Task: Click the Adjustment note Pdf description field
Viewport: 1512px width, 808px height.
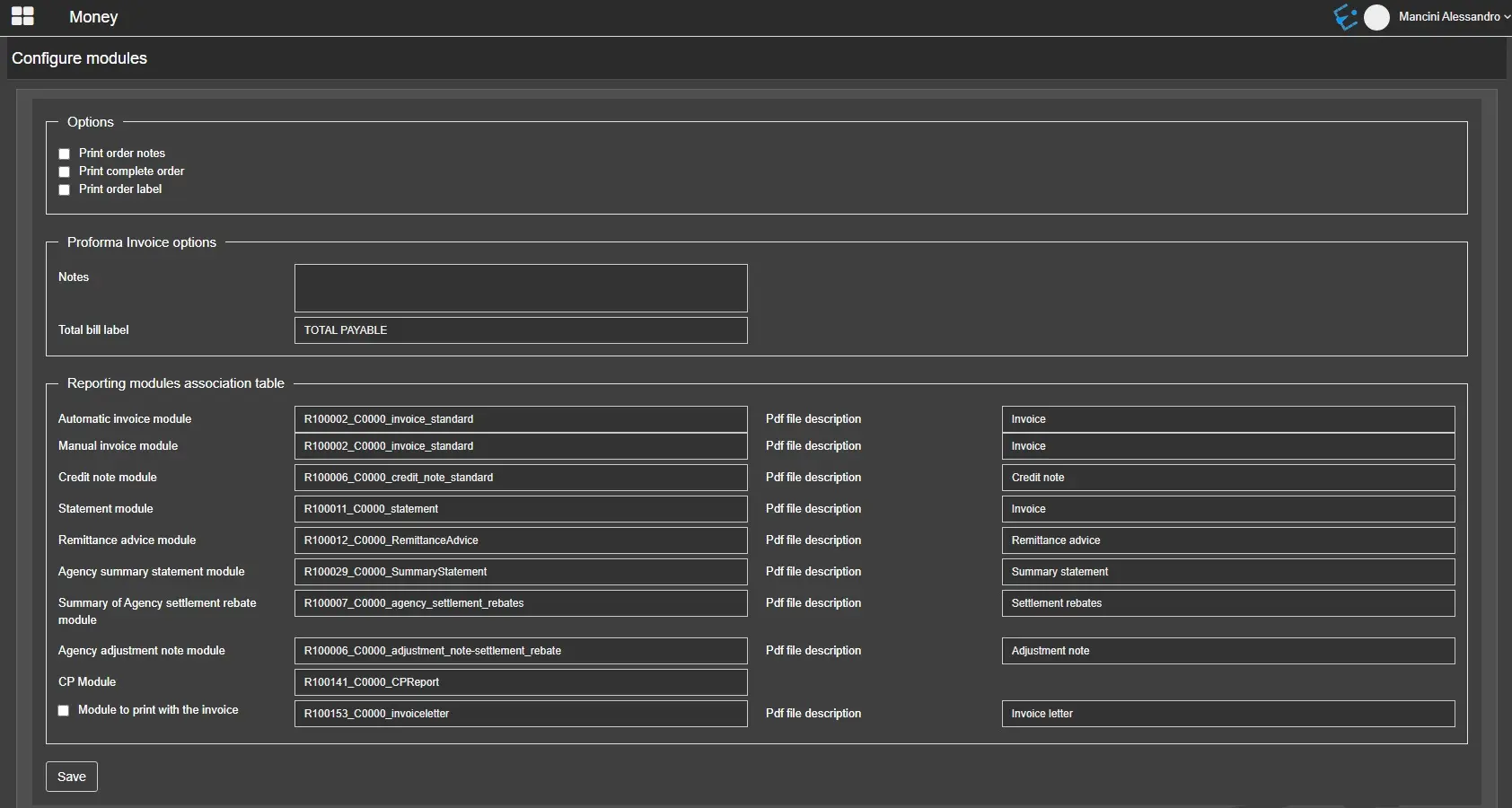Action: click(1227, 651)
